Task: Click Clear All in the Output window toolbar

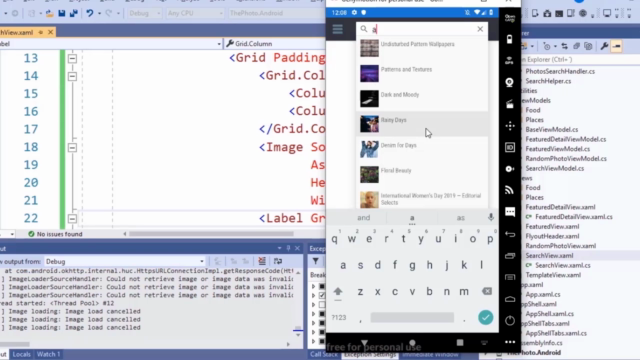Action: coord(262,261)
